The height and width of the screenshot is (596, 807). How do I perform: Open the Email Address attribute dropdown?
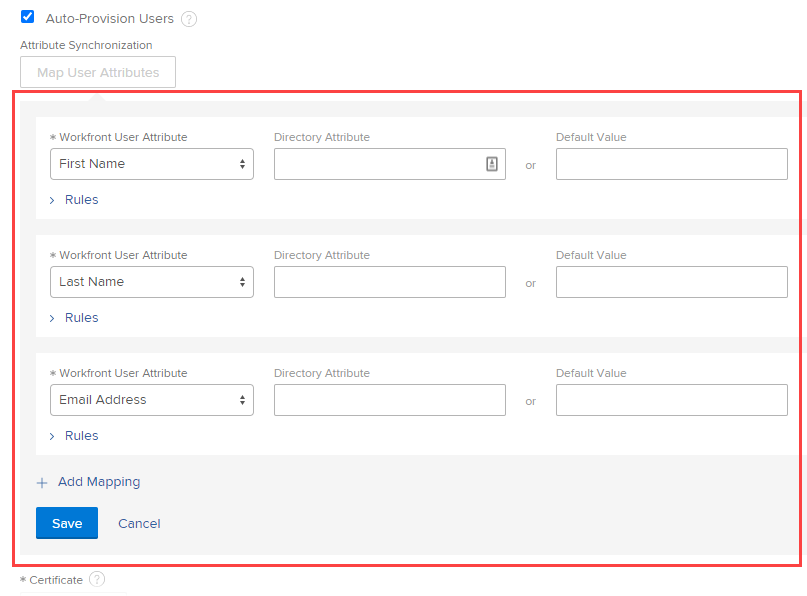[x=152, y=400]
